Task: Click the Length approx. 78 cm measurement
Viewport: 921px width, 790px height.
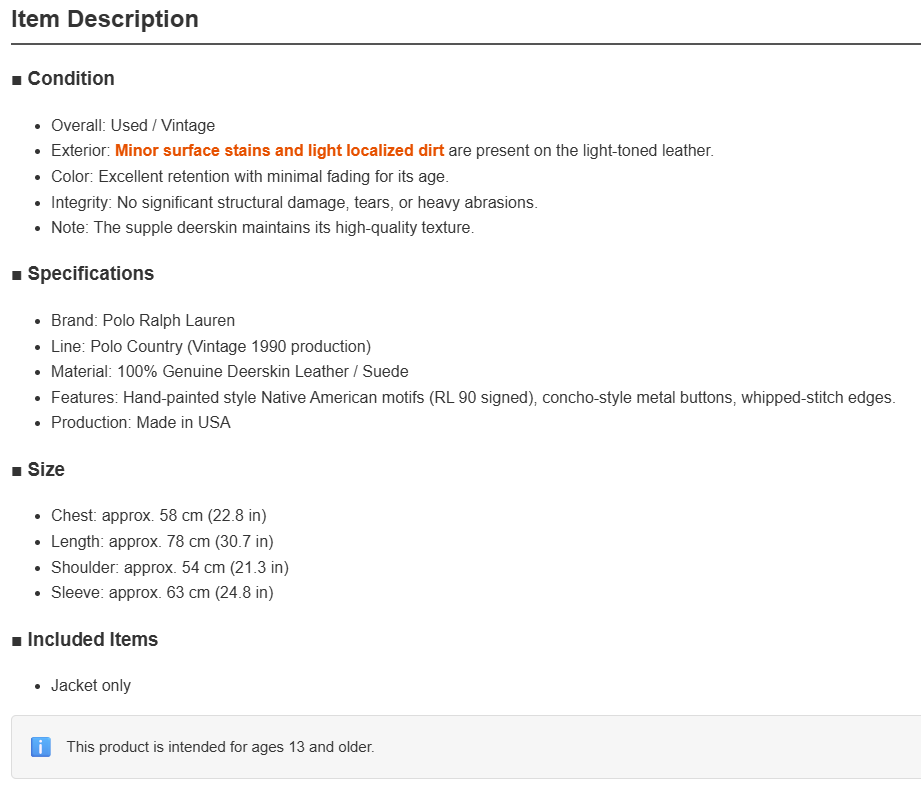Action: coord(162,542)
